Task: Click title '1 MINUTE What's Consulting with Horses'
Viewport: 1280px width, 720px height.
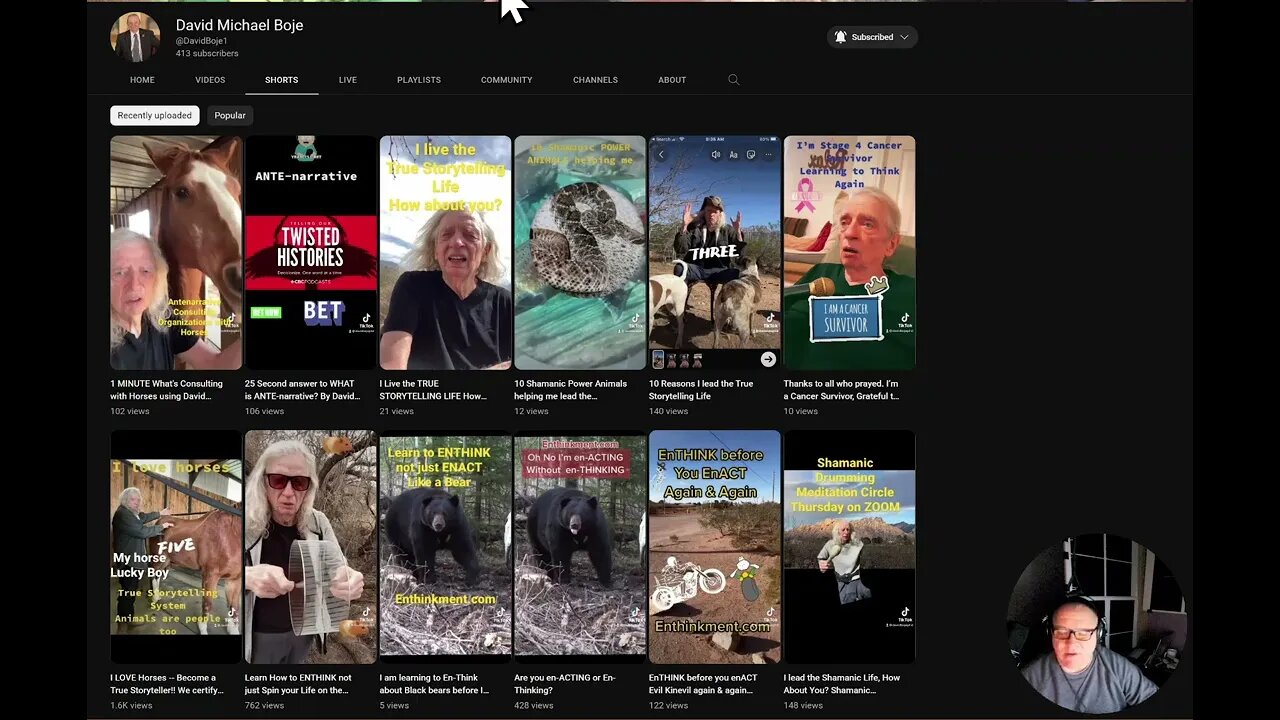Action: pyautogui.click(x=167, y=390)
